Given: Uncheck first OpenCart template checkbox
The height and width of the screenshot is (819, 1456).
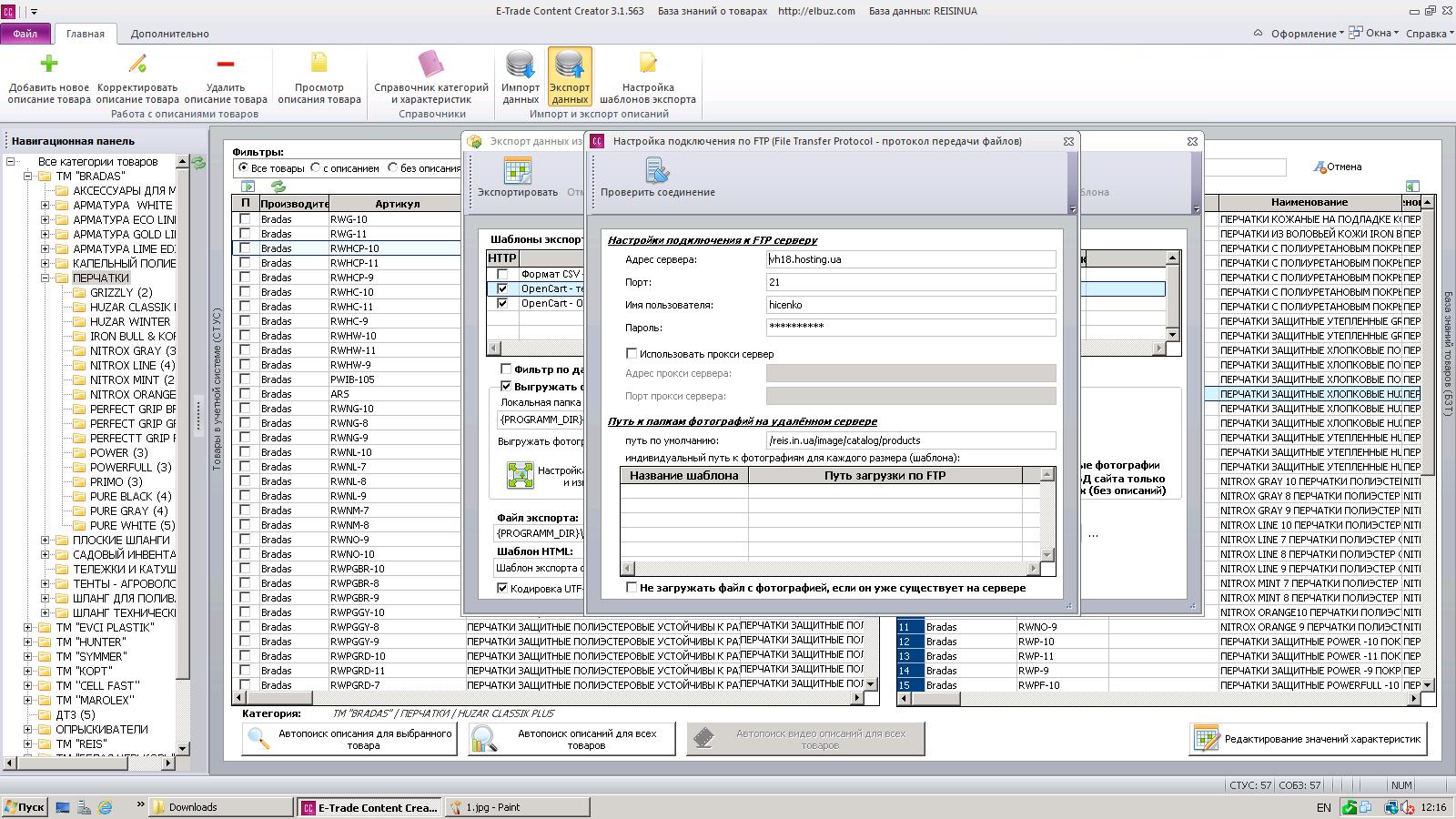Looking at the screenshot, I should click(x=502, y=288).
